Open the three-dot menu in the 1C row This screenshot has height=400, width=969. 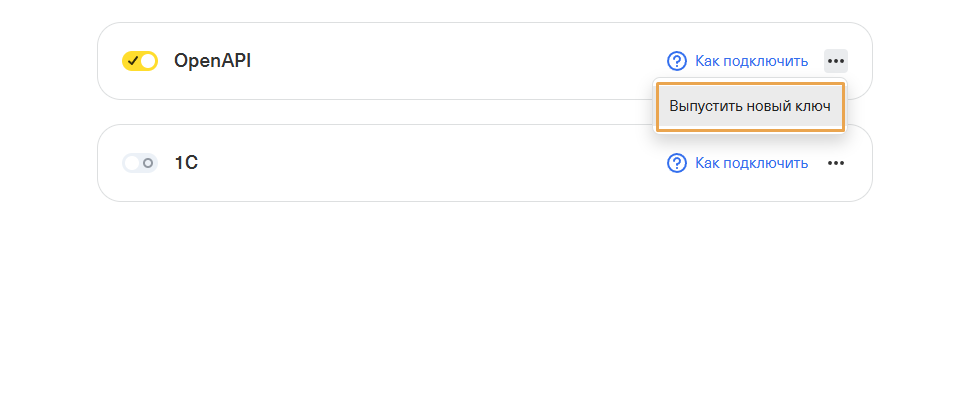(x=836, y=163)
